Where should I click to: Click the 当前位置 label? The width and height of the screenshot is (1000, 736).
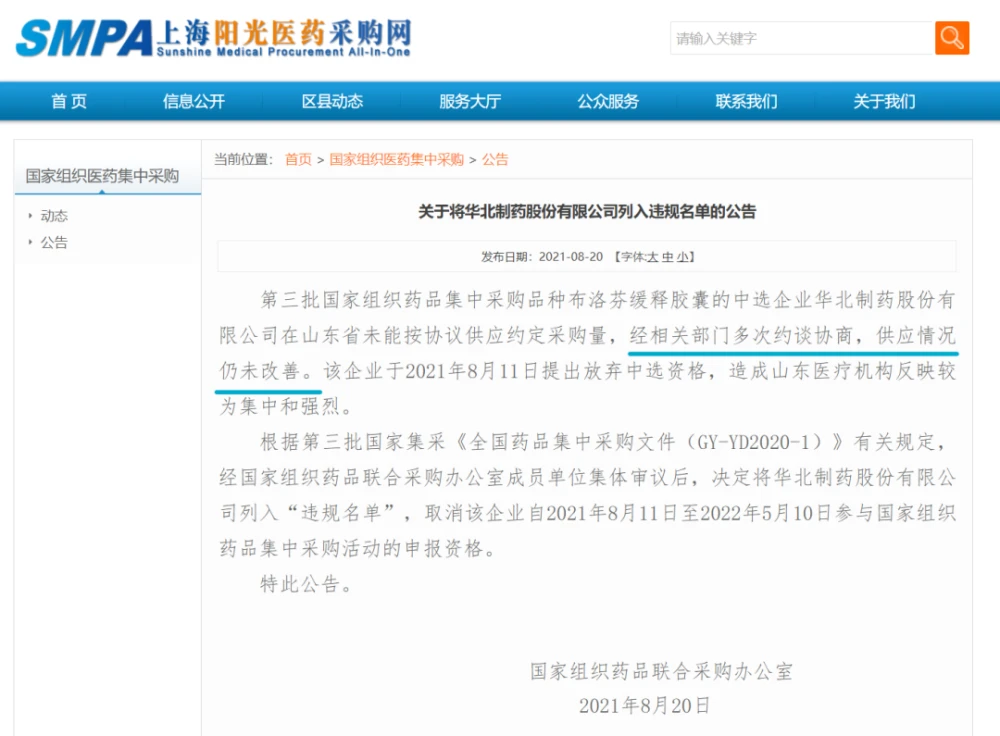pos(243,159)
